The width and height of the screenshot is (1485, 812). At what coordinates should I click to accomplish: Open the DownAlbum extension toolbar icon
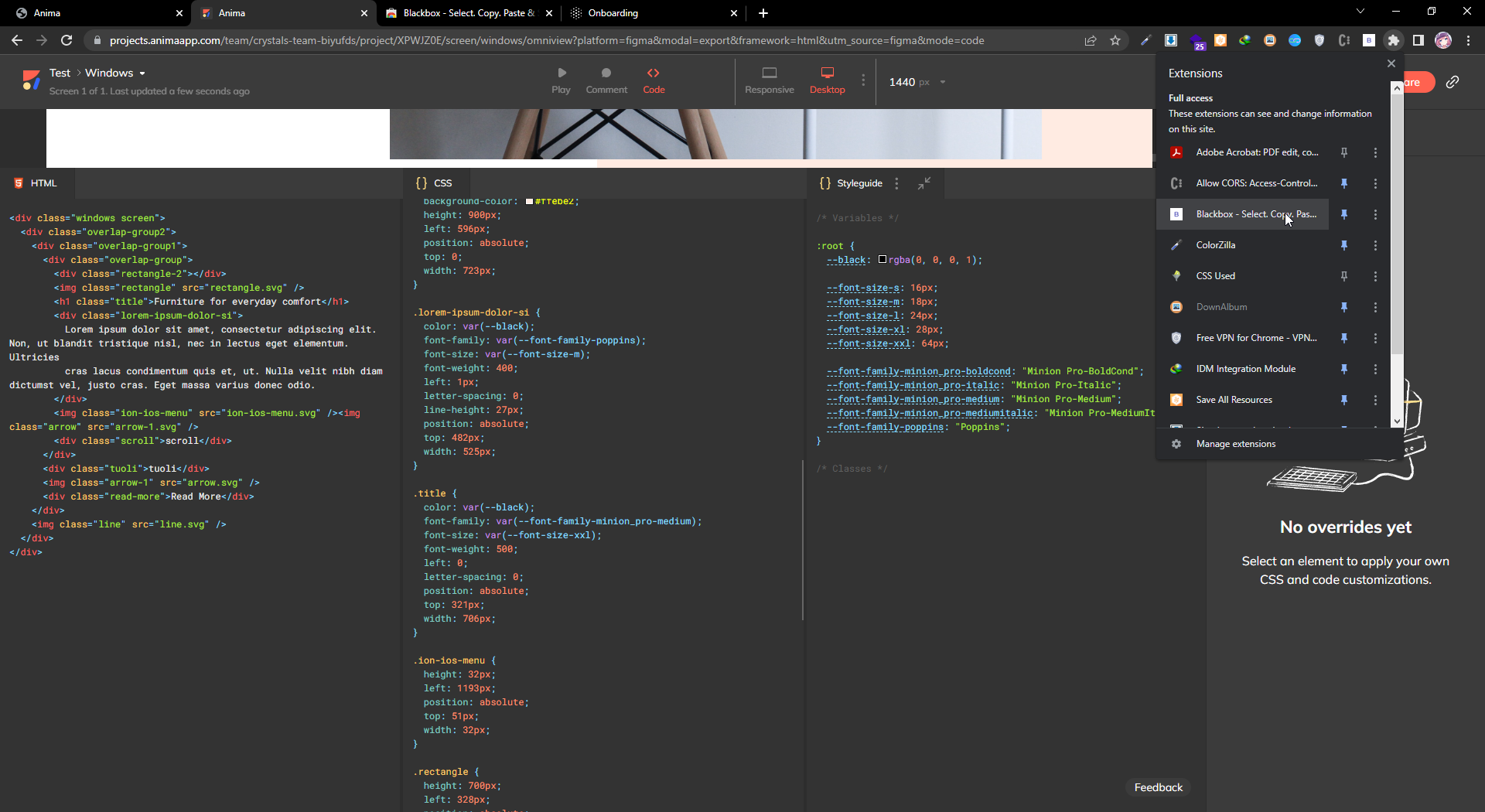coord(1270,40)
